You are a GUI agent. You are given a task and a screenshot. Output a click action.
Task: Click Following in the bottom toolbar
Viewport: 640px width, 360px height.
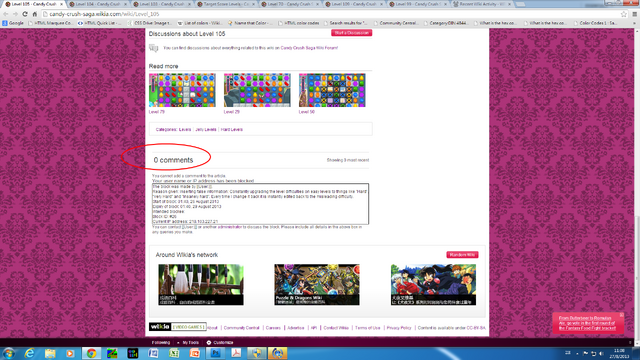coord(160,342)
